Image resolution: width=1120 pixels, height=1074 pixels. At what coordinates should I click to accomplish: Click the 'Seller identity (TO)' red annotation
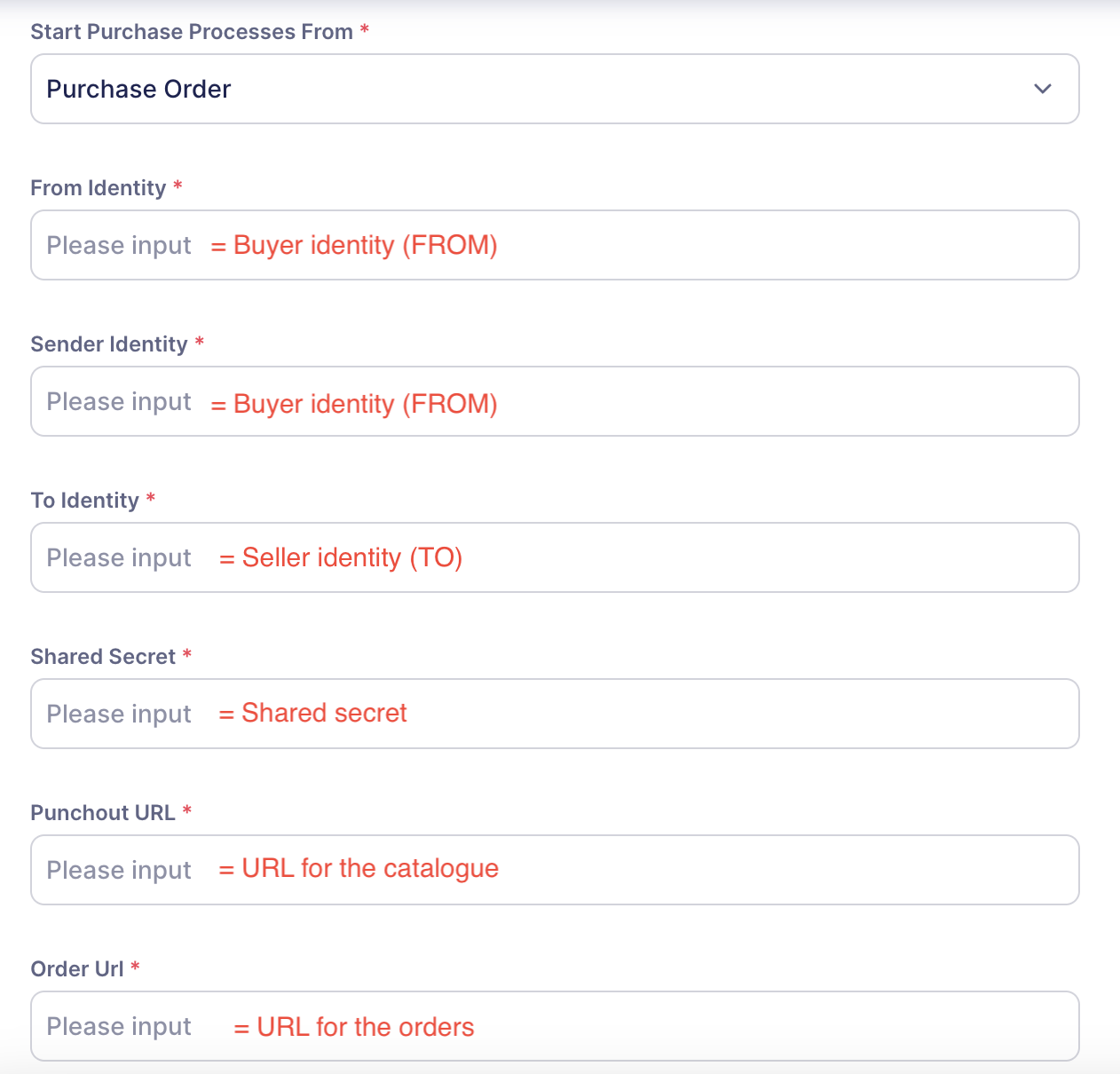coord(351,557)
